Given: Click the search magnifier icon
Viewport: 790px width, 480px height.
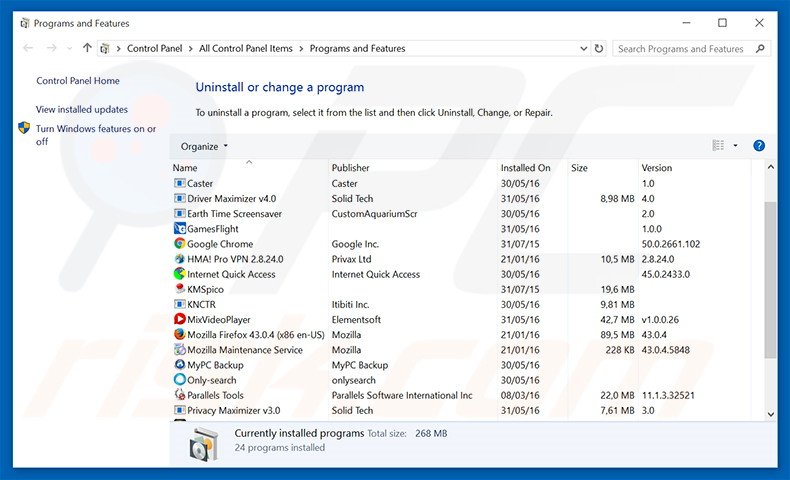Looking at the screenshot, I should (x=760, y=48).
